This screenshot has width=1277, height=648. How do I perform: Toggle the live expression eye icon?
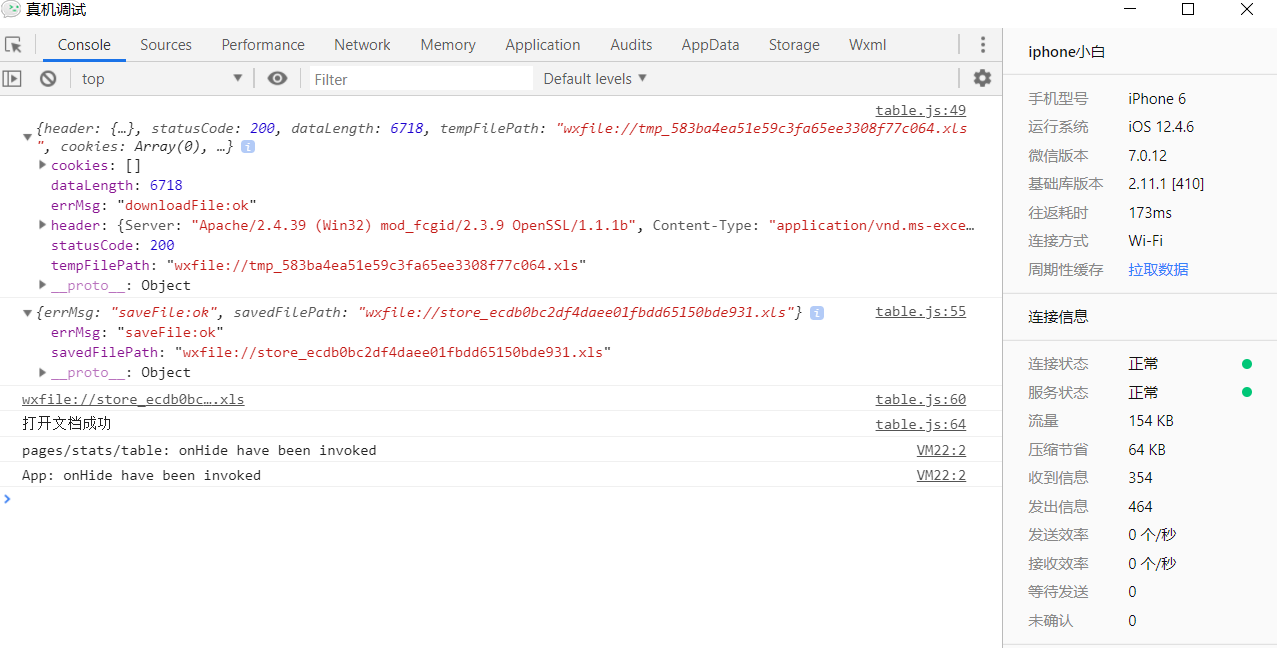point(278,79)
